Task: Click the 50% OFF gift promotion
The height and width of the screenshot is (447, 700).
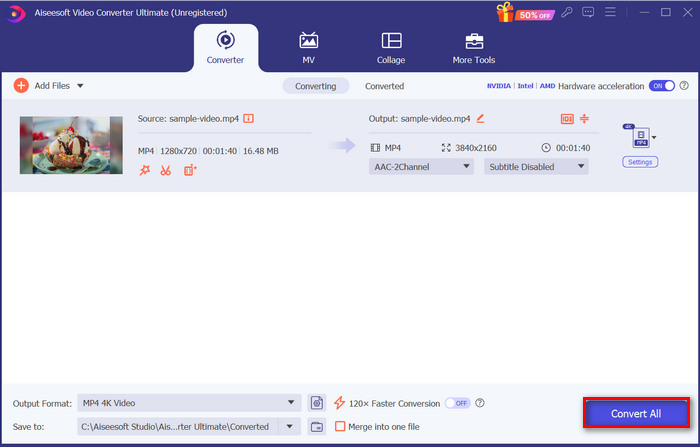Action: coord(525,13)
